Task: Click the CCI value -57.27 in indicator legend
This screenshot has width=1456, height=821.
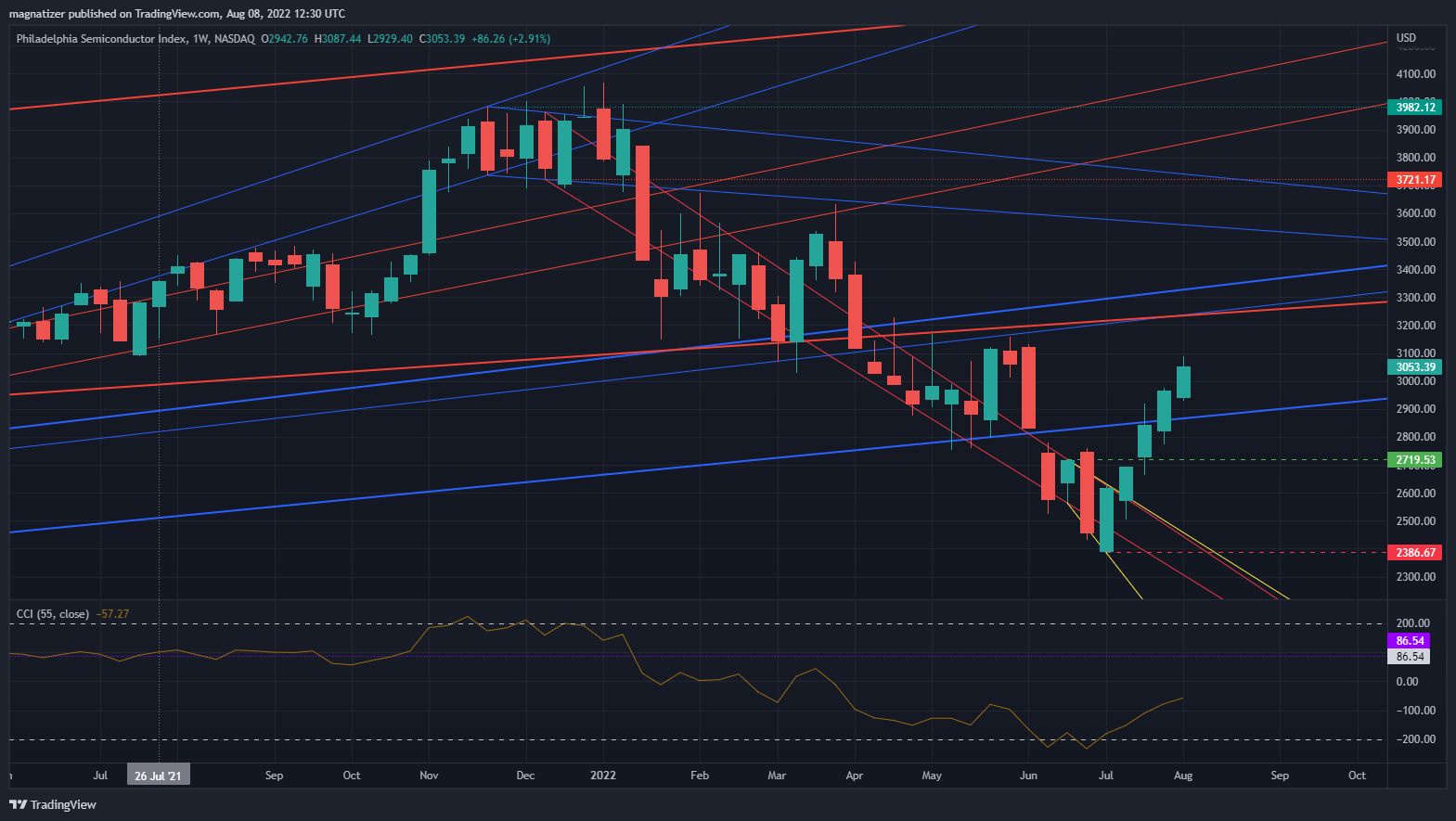Action: (113, 614)
